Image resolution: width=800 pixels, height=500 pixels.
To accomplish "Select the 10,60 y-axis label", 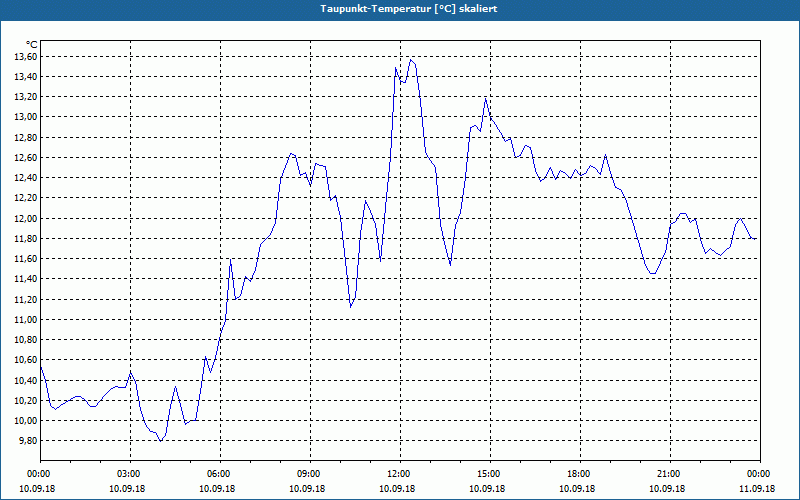I will [x=26, y=360].
